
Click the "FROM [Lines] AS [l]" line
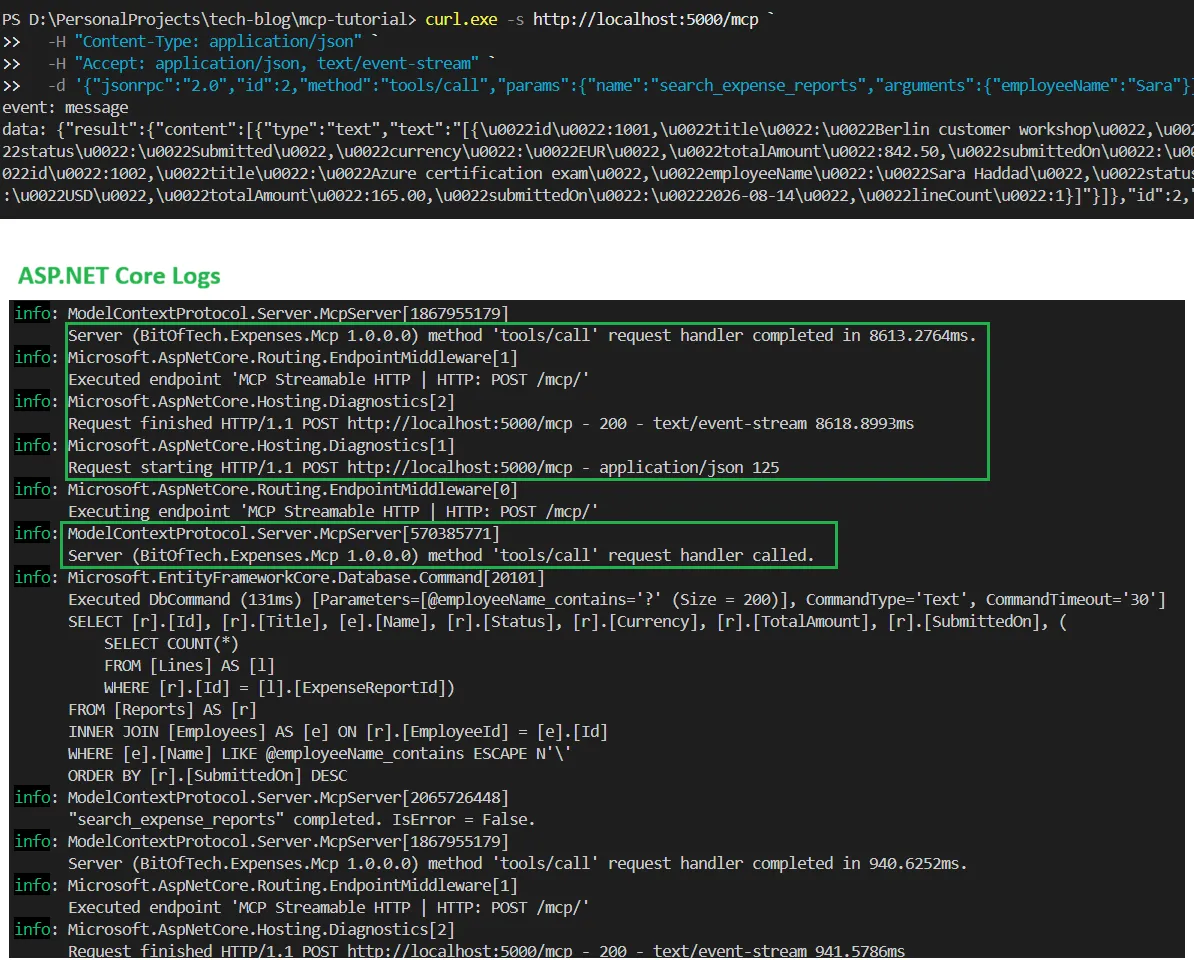click(x=189, y=666)
